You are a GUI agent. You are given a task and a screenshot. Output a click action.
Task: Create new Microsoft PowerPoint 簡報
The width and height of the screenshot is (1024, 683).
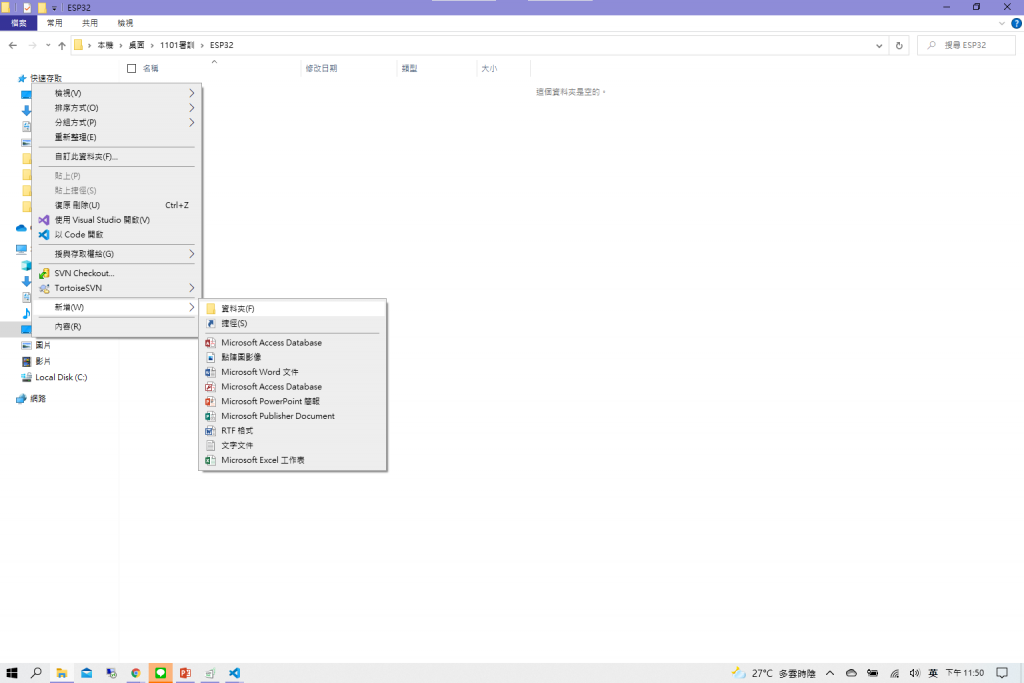[293, 401]
